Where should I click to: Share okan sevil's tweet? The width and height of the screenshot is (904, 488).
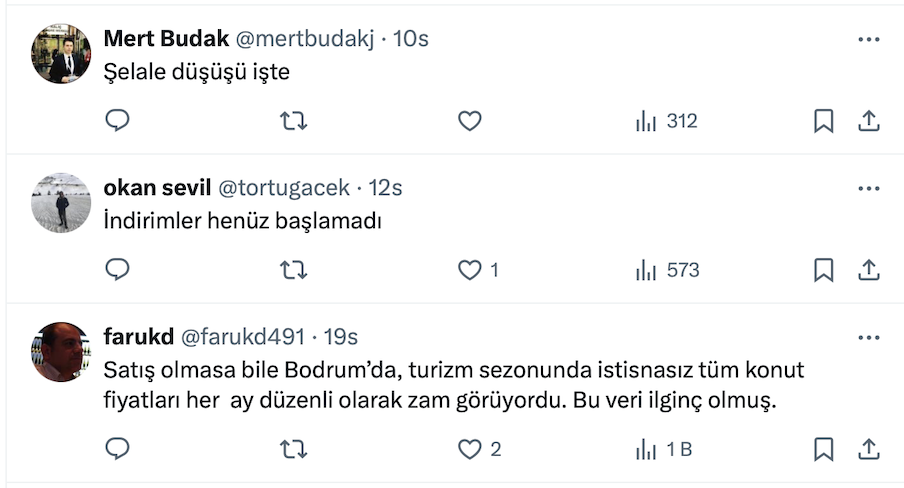click(869, 270)
